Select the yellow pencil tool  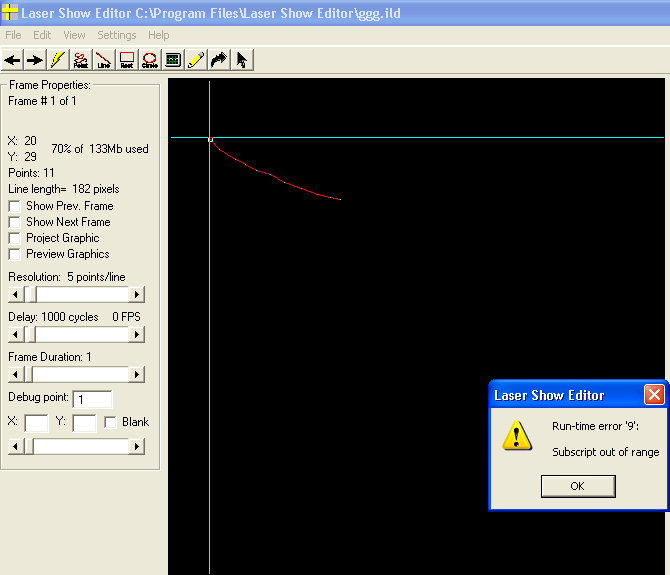coord(196,60)
